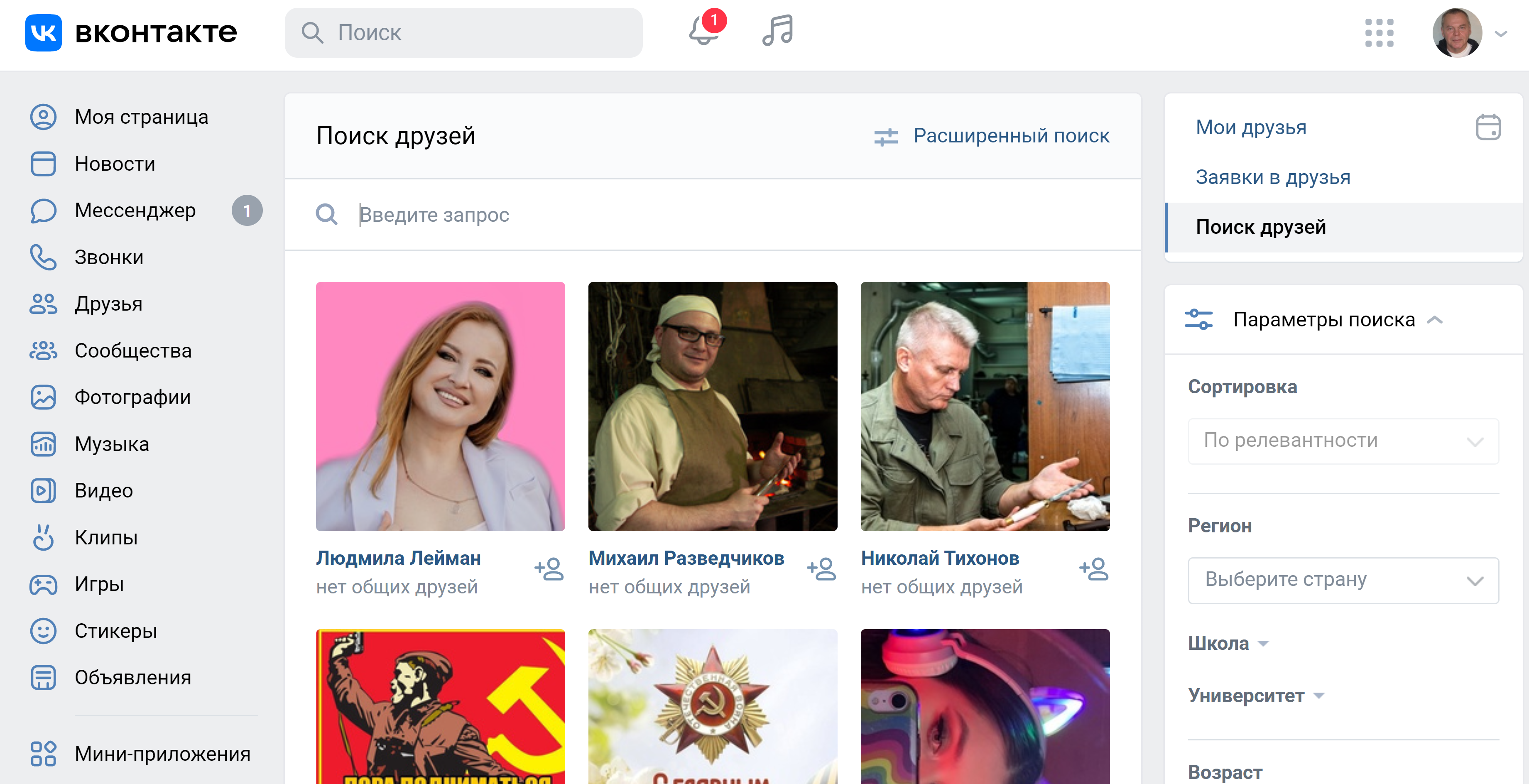Image resolution: width=1529 pixels, height=784 pixels.
Task: Click the phone icon for Звонки
Action: coord(43,257)
